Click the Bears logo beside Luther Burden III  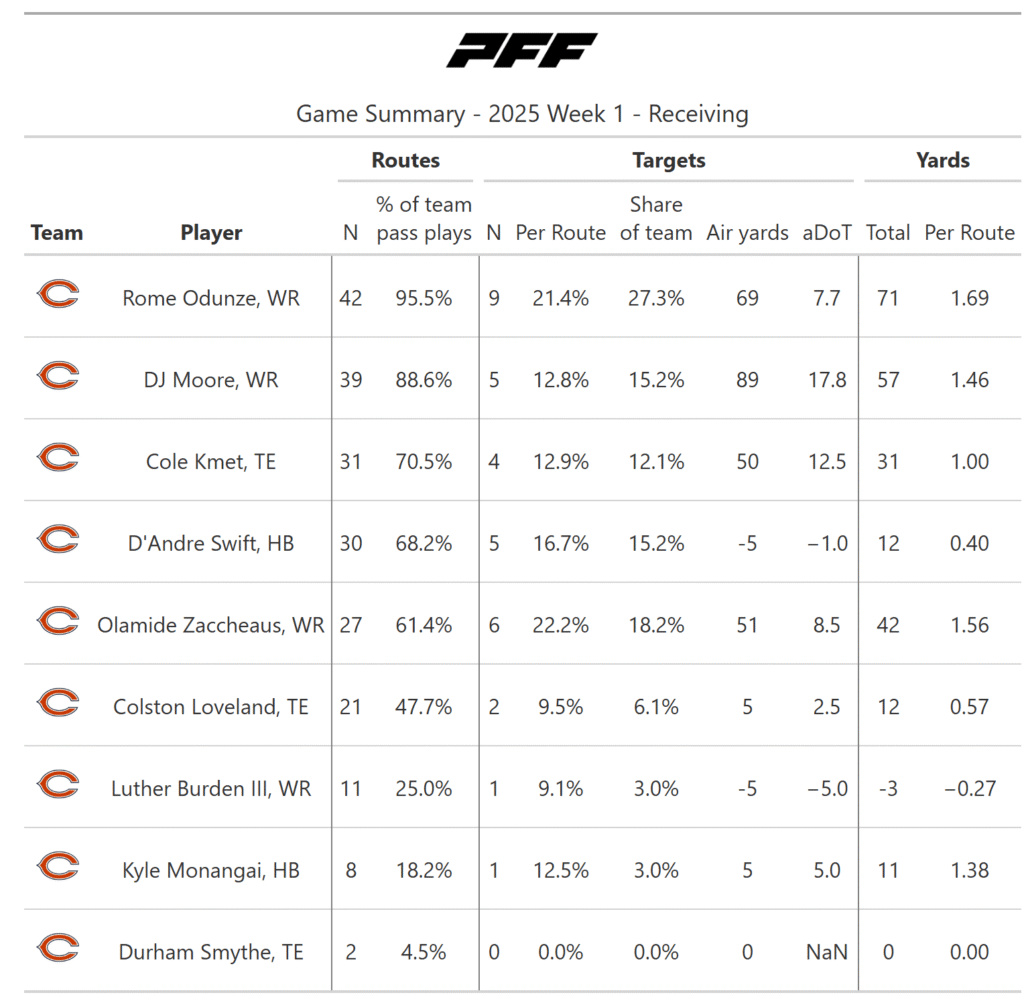point(57,786)
